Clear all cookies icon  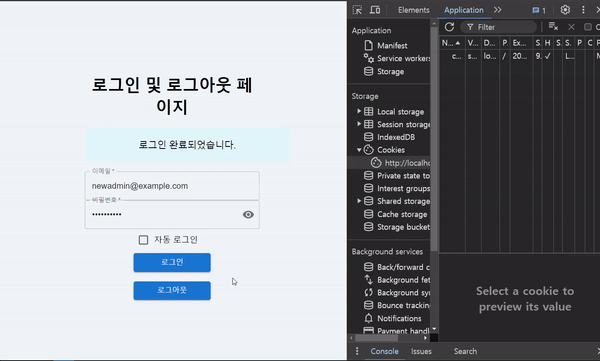pos(553,26)
